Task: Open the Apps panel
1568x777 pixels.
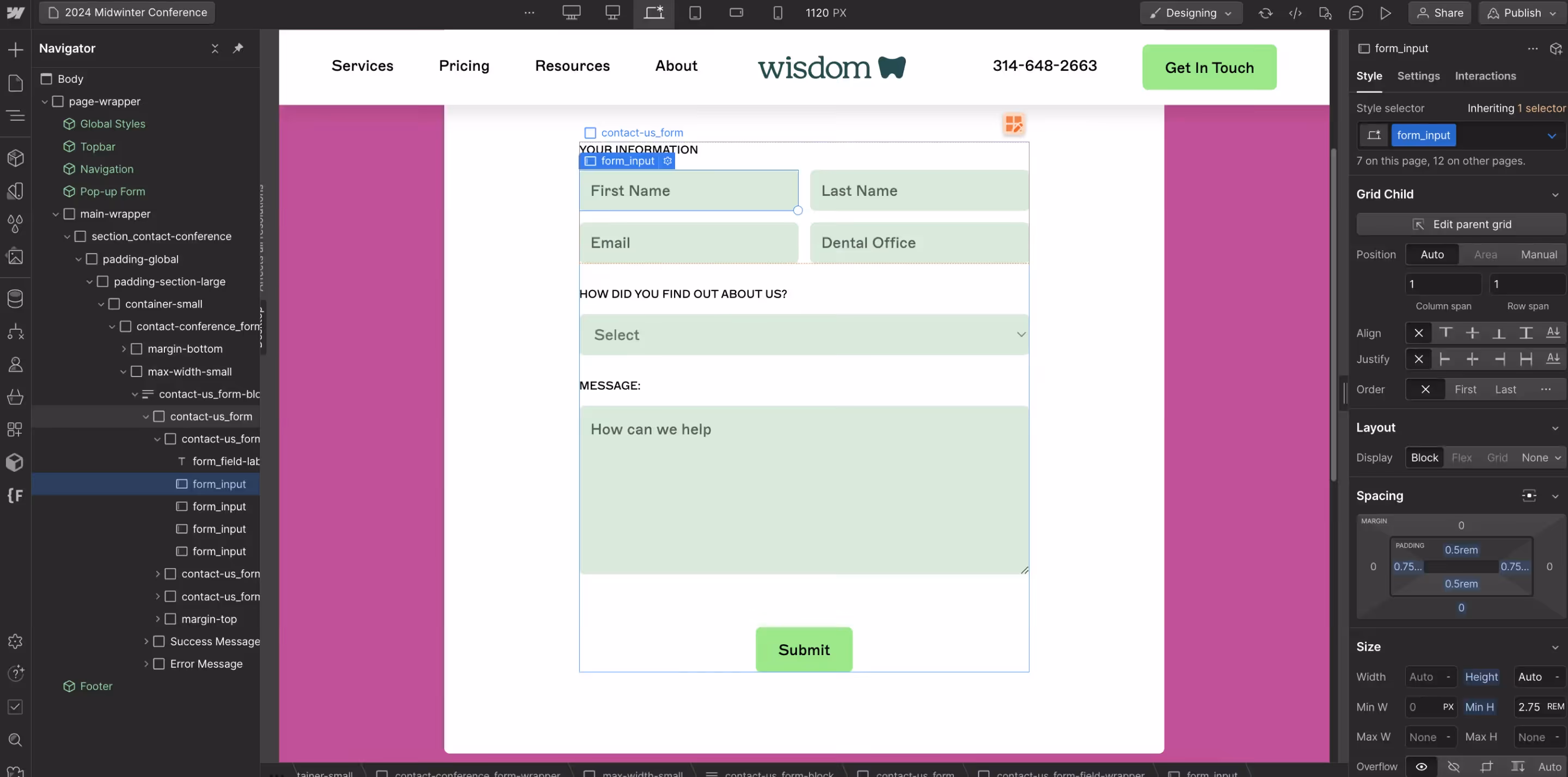Action: tap(15, 429)
